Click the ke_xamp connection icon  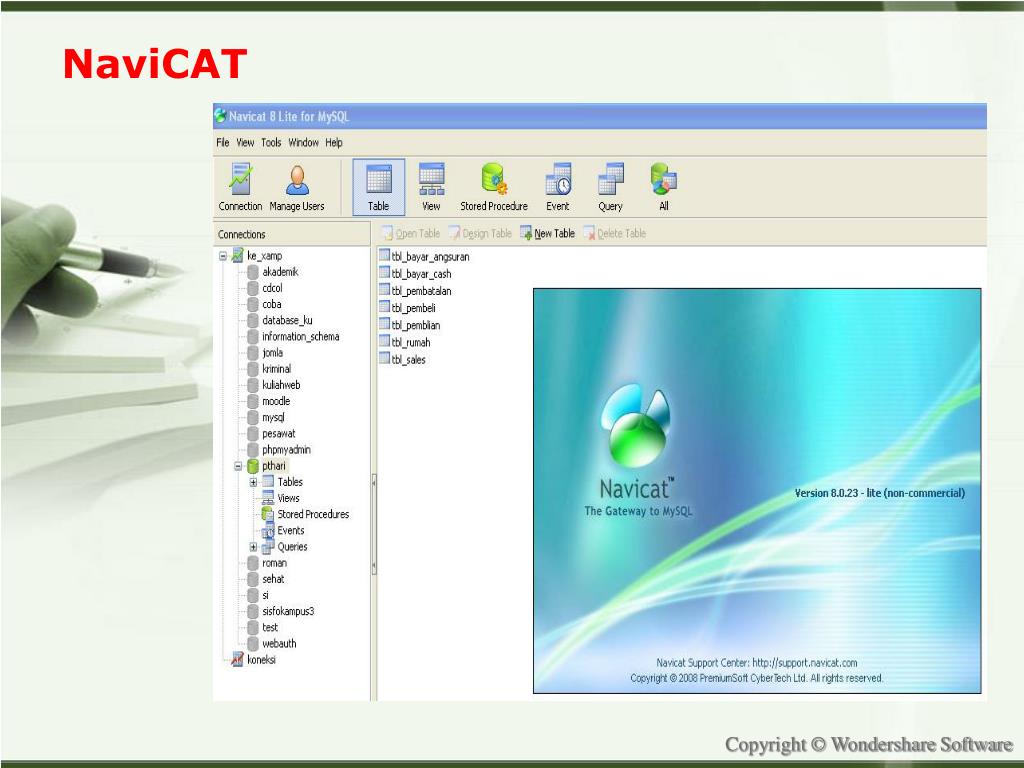click(238, 255)
